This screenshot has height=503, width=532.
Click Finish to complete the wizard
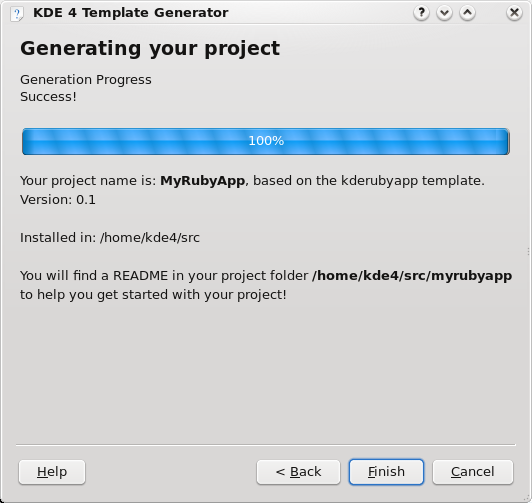(386, 472)
